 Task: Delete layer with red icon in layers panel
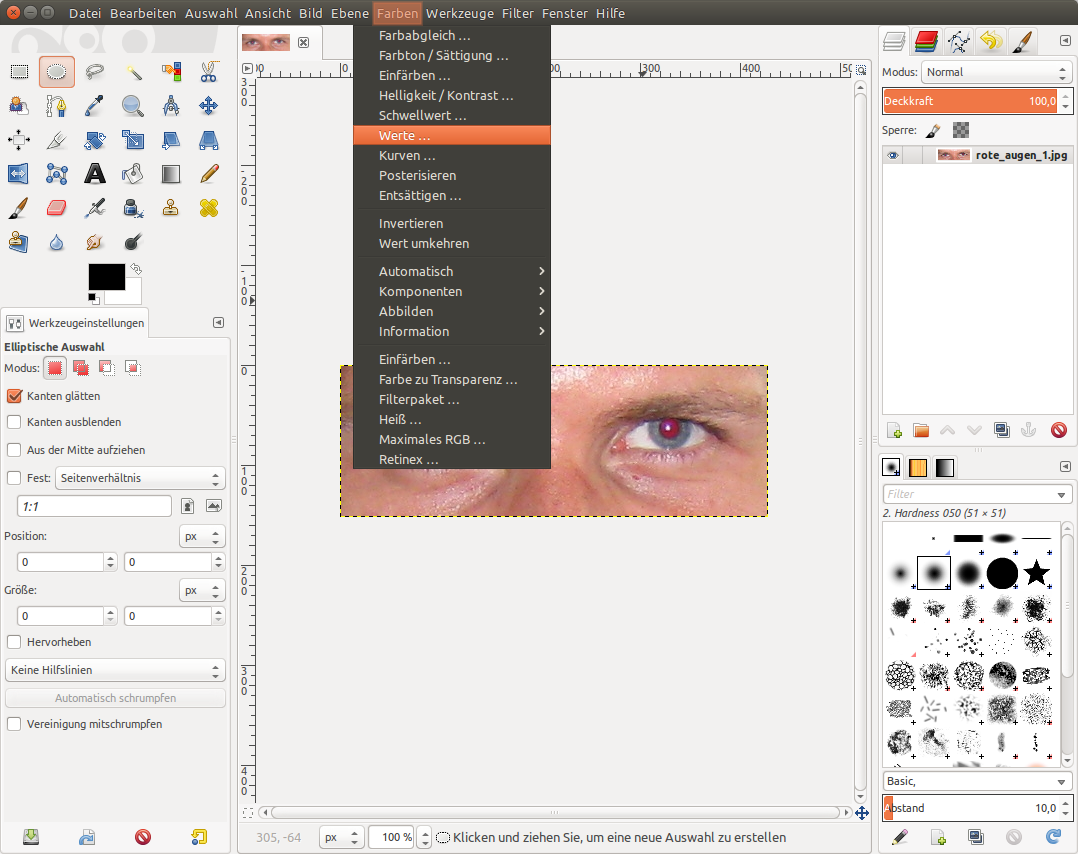click(x=1059, y=430)
